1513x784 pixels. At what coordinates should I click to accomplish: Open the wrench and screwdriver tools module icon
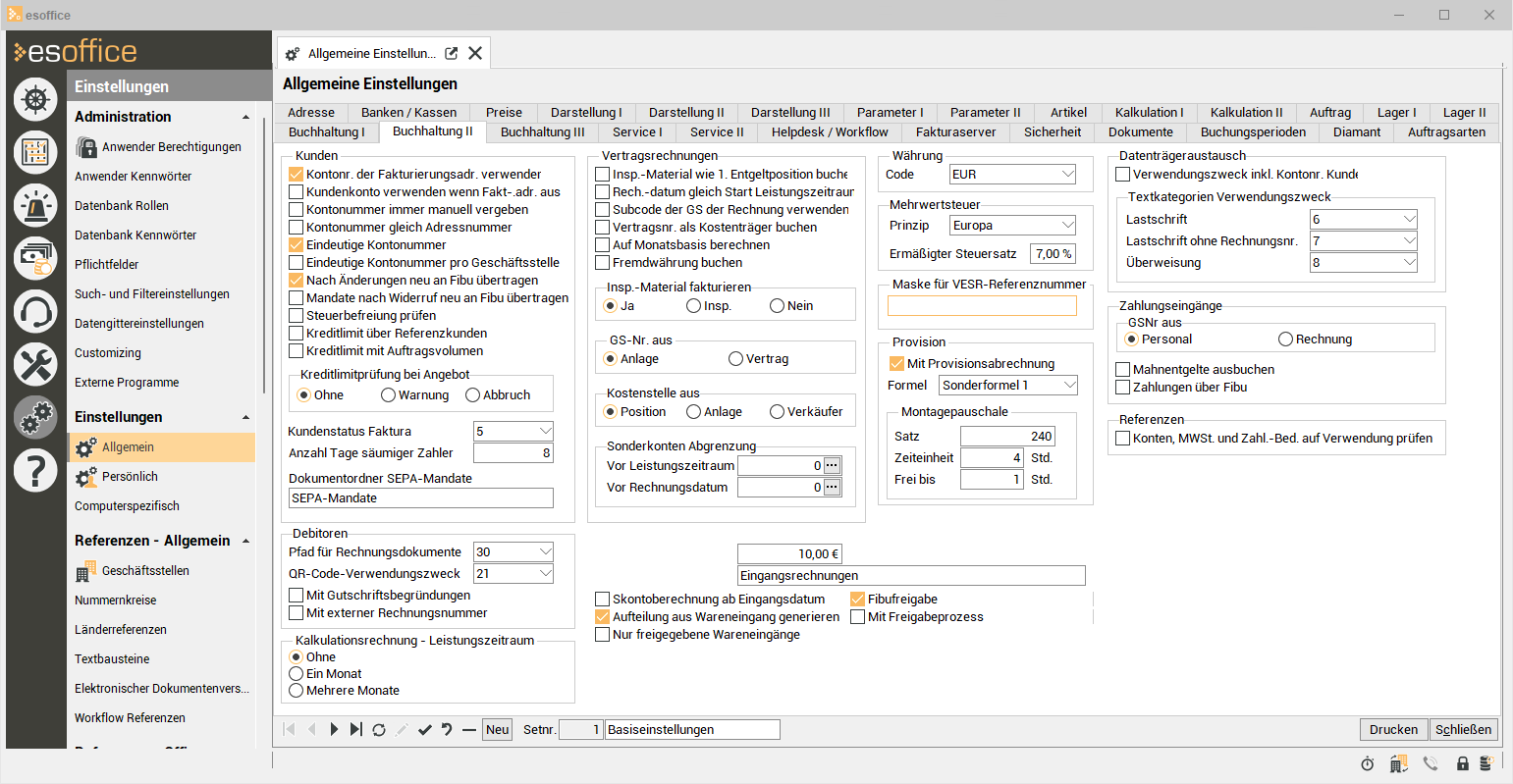[x=35, y=364]
